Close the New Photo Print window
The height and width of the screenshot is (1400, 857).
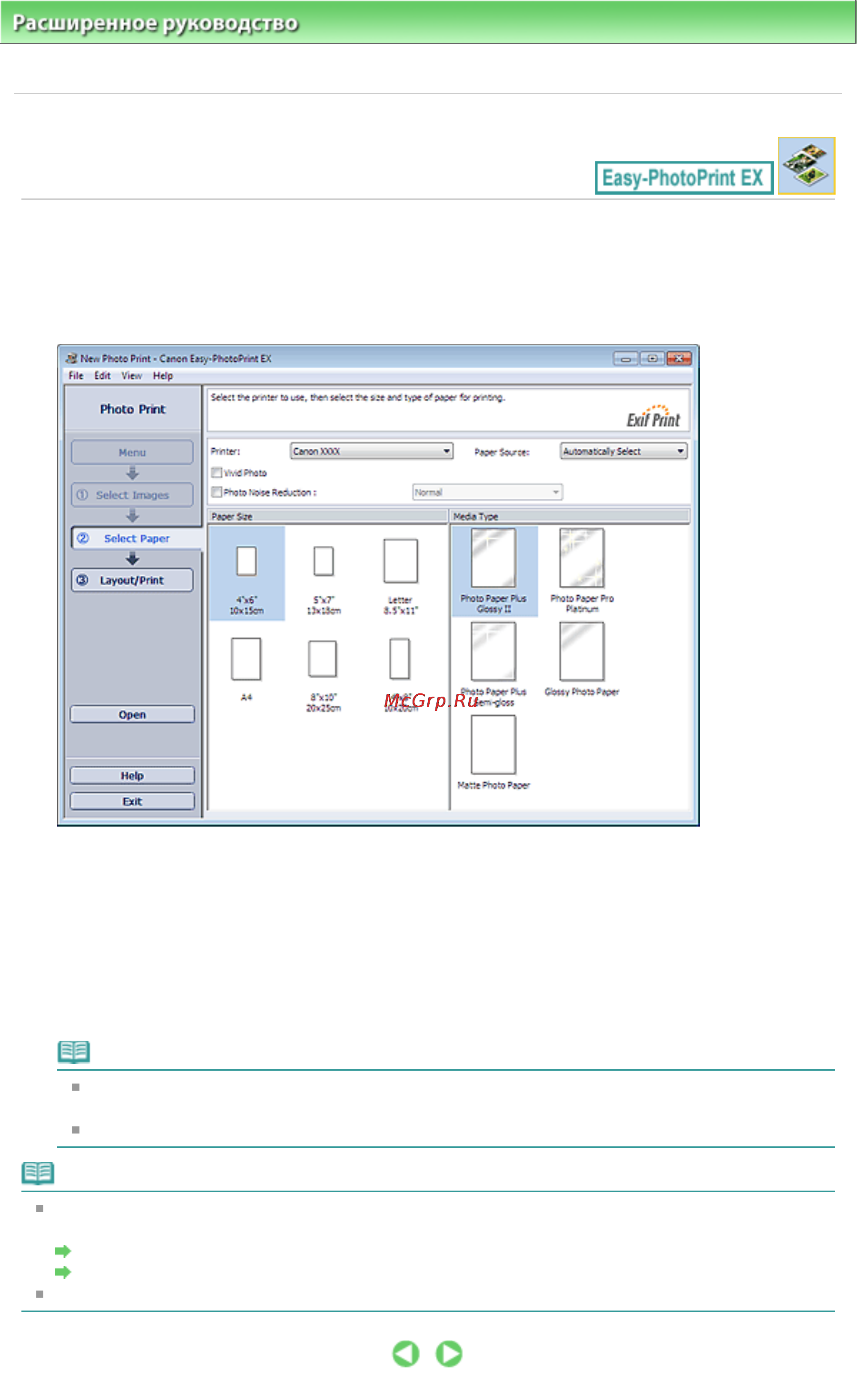point(679,358)
